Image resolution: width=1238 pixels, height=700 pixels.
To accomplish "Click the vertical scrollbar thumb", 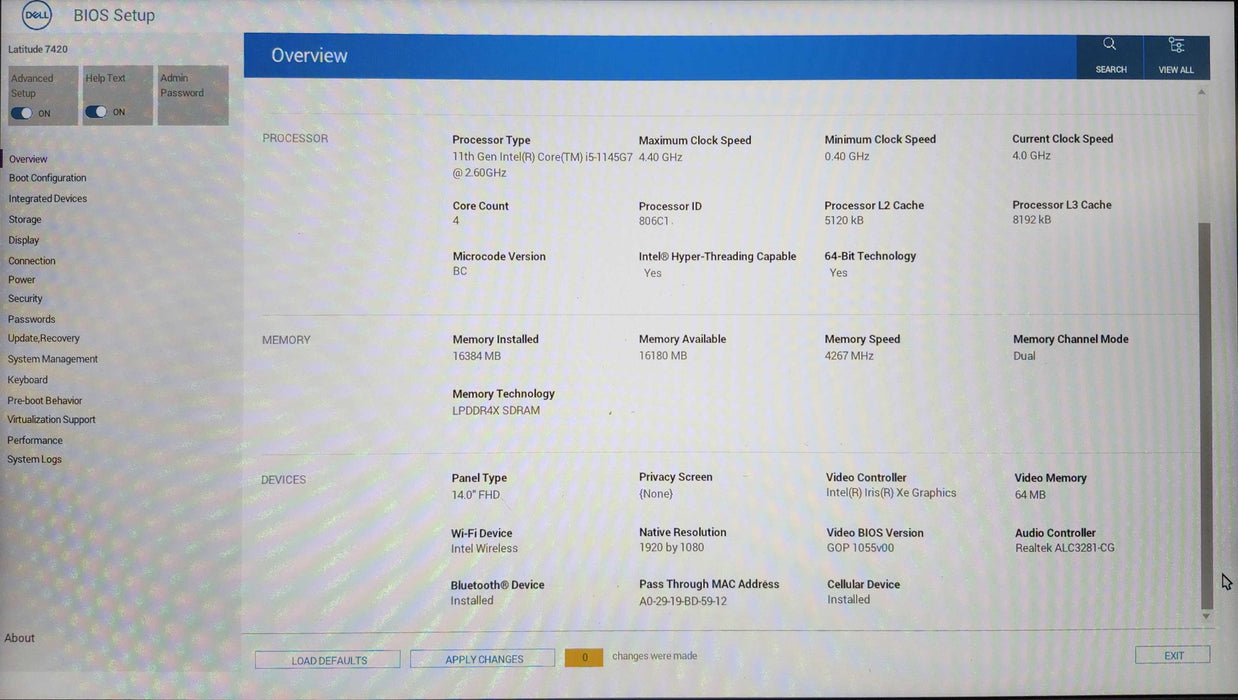I will (1205, 410).
